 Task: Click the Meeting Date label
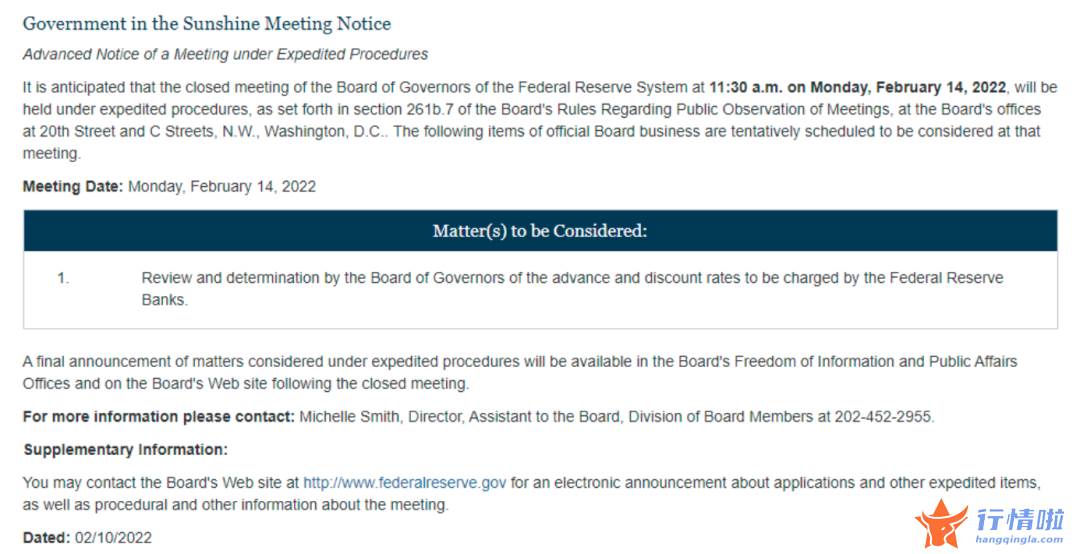[x=73, y=187]
